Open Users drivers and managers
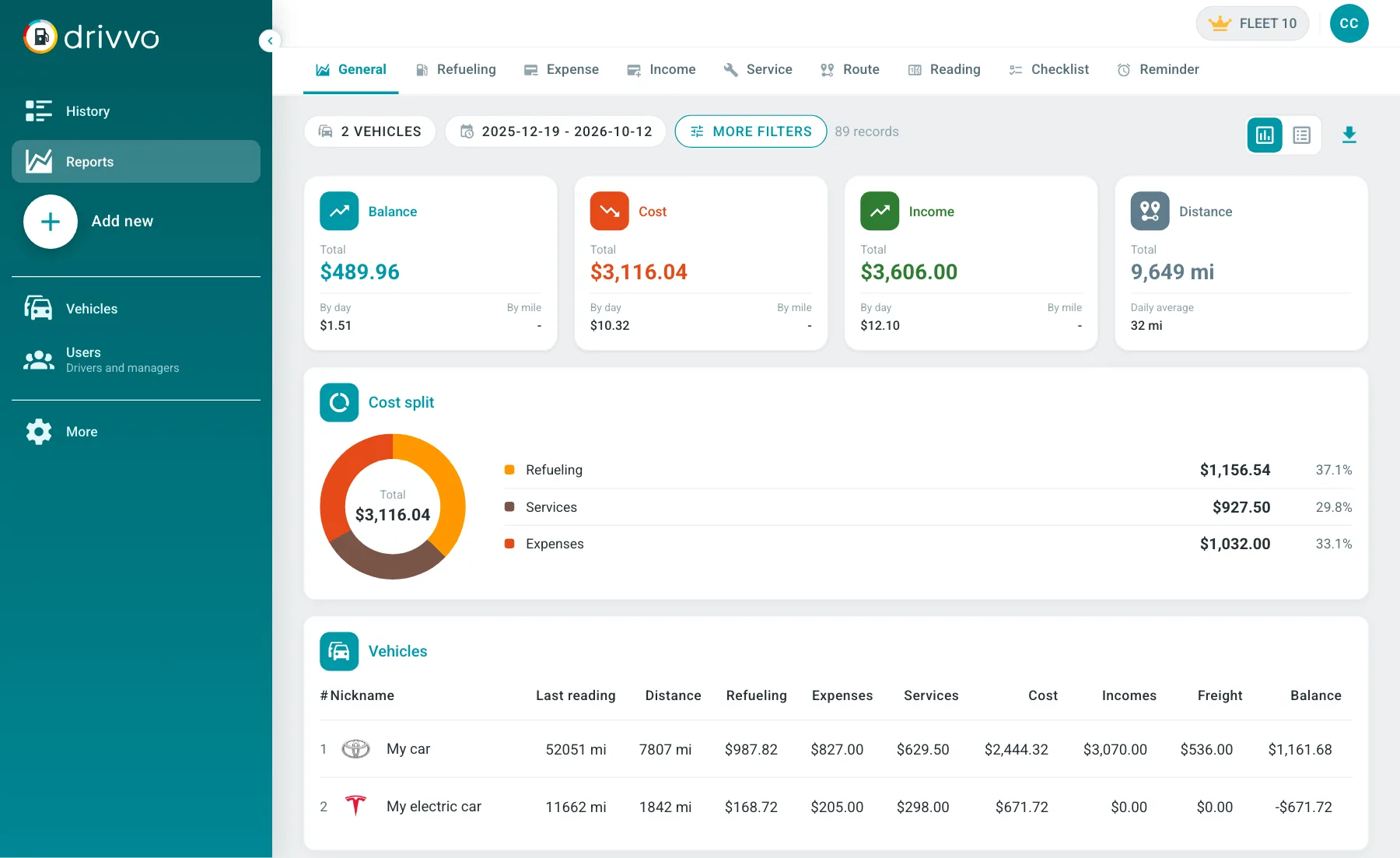The image size is (1400, 858). pos(136,359)
